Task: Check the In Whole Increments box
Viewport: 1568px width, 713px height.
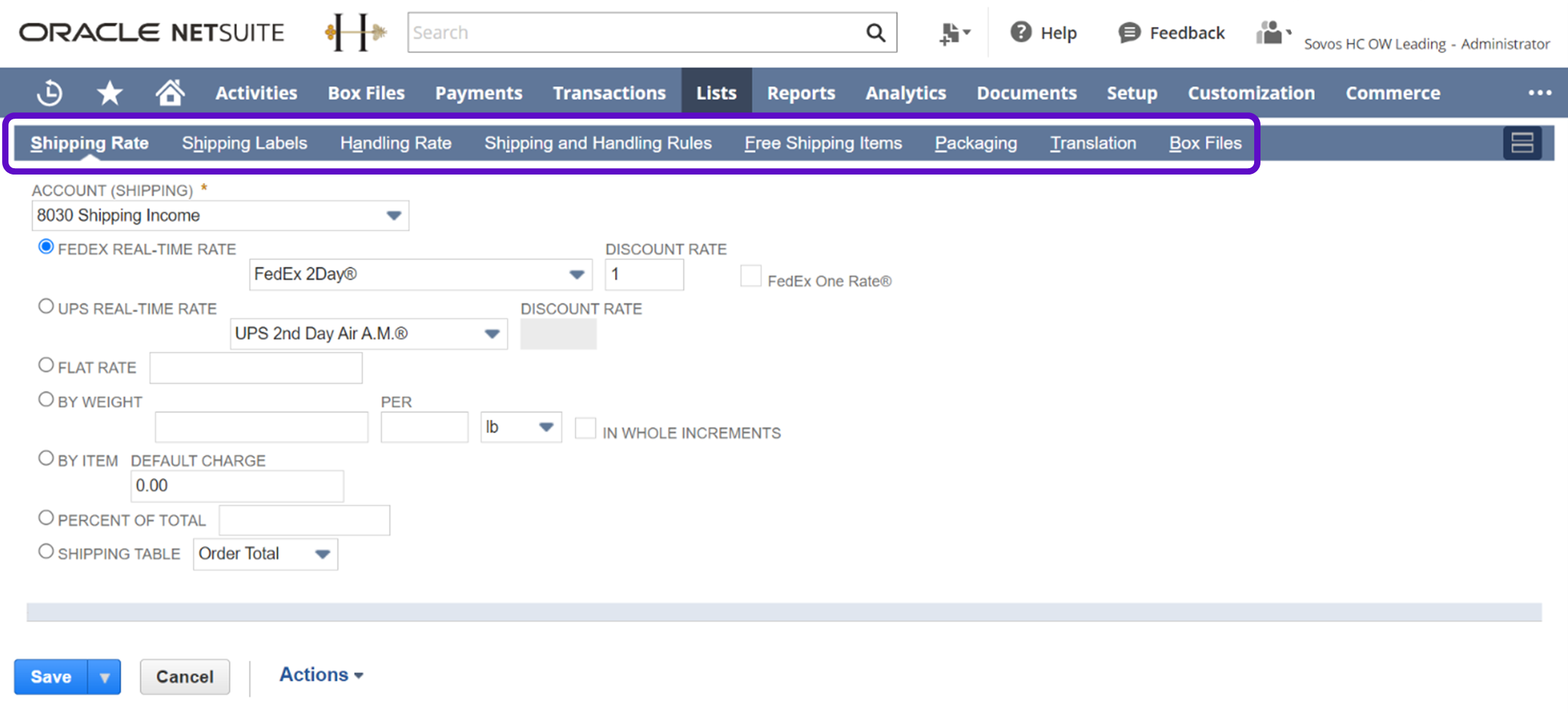Action: (x=585, y=428)
